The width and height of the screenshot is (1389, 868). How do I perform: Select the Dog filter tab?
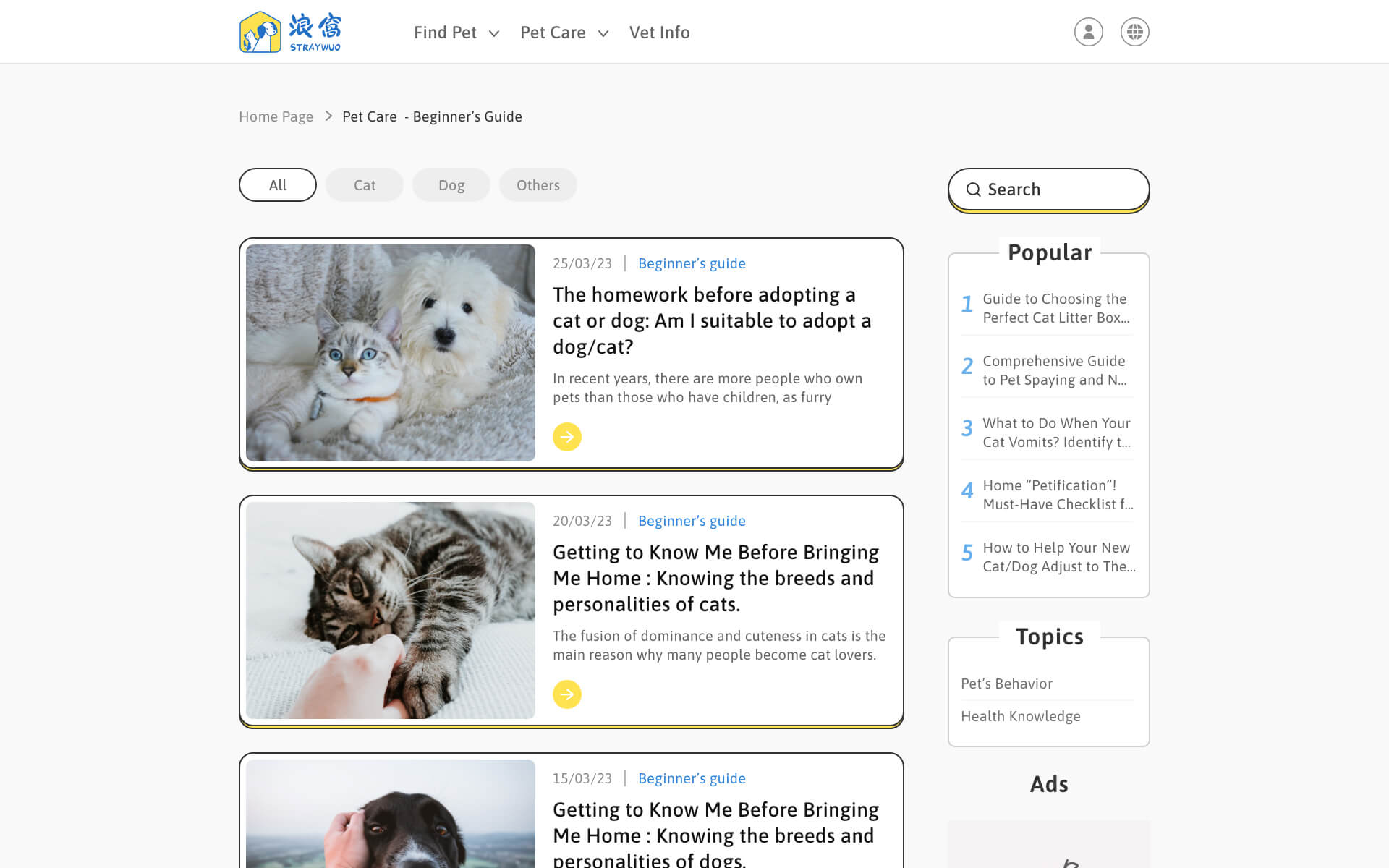click(x=451, y=185)
